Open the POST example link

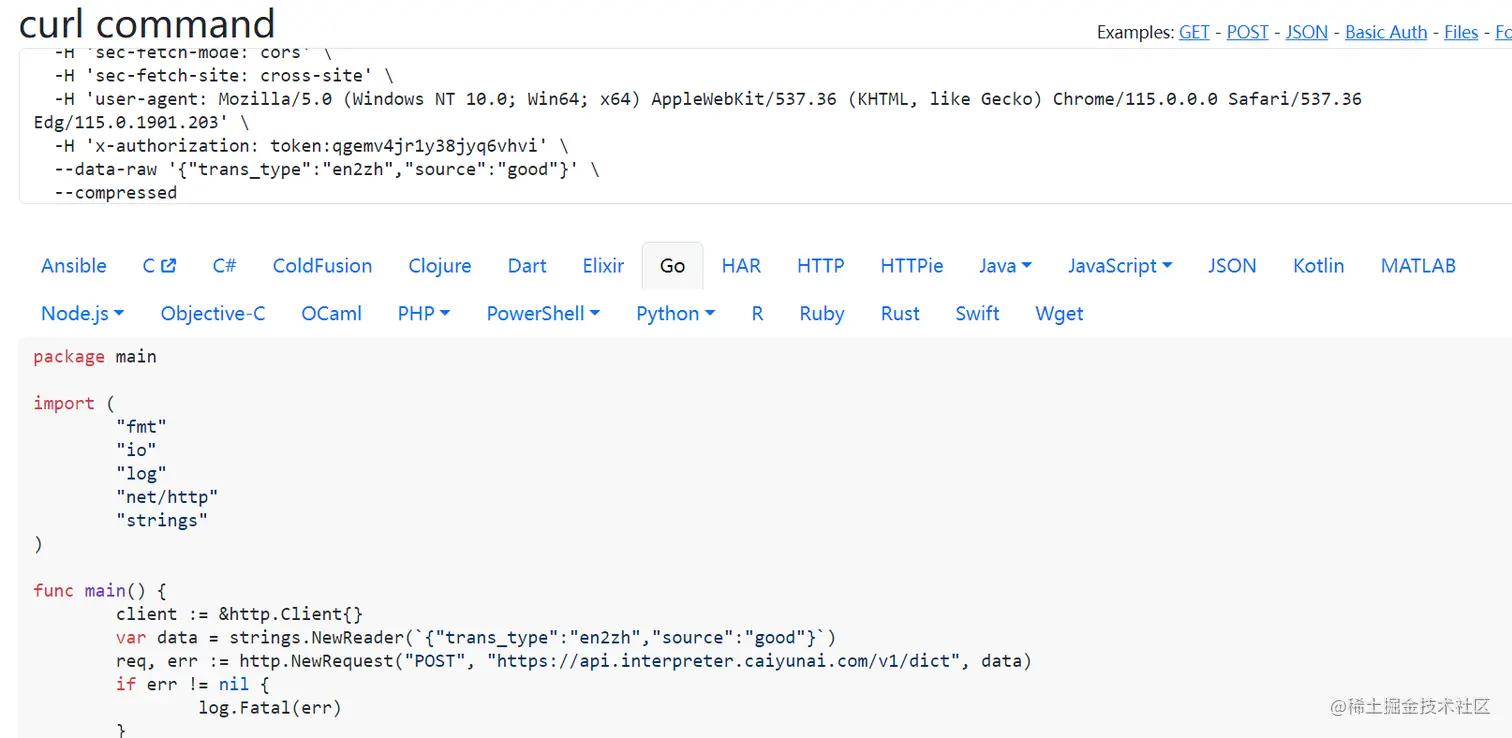(x=1247, y=32)
